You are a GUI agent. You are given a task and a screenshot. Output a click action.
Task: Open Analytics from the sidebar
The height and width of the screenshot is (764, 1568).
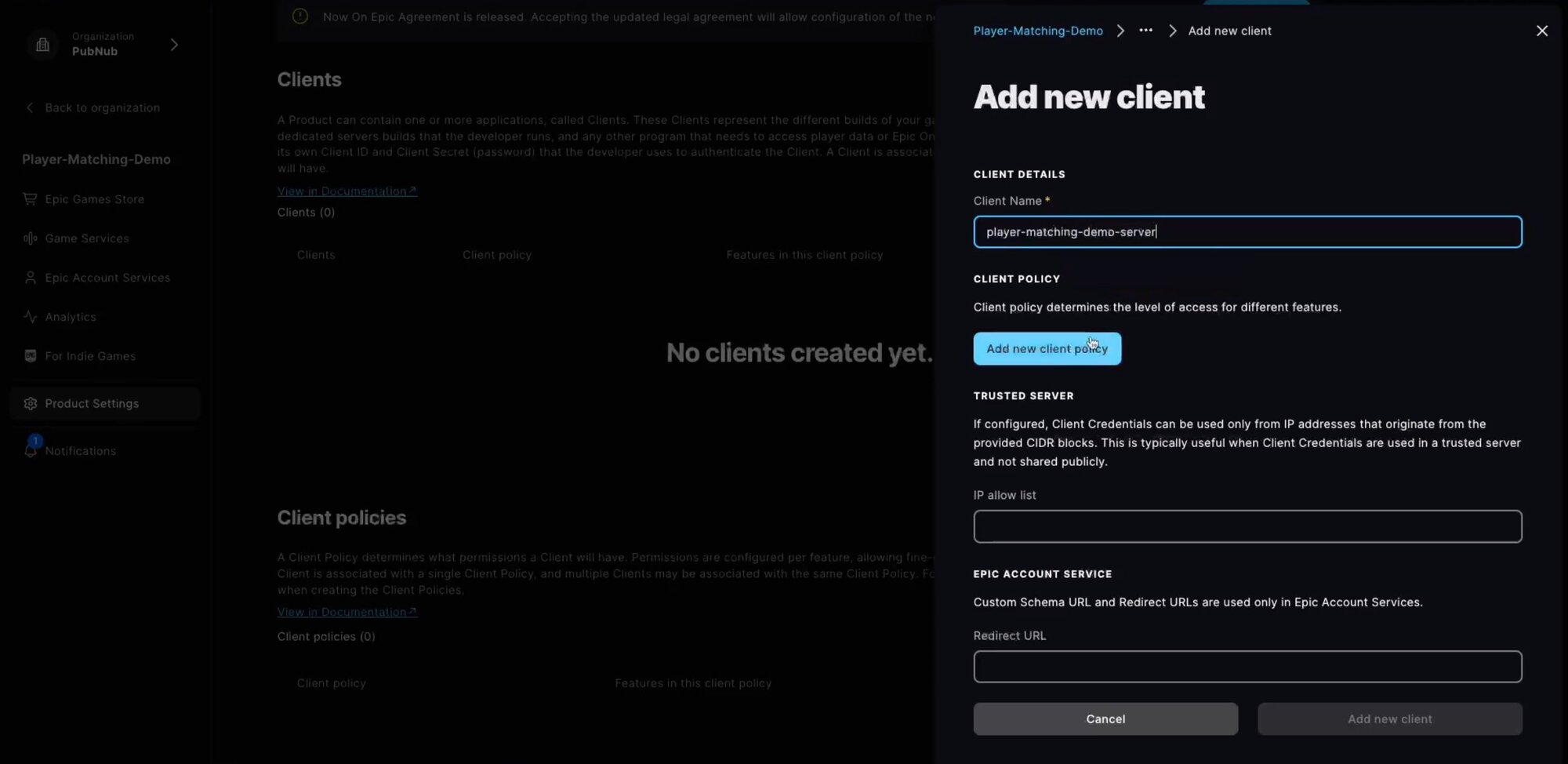tap(71, 317)
